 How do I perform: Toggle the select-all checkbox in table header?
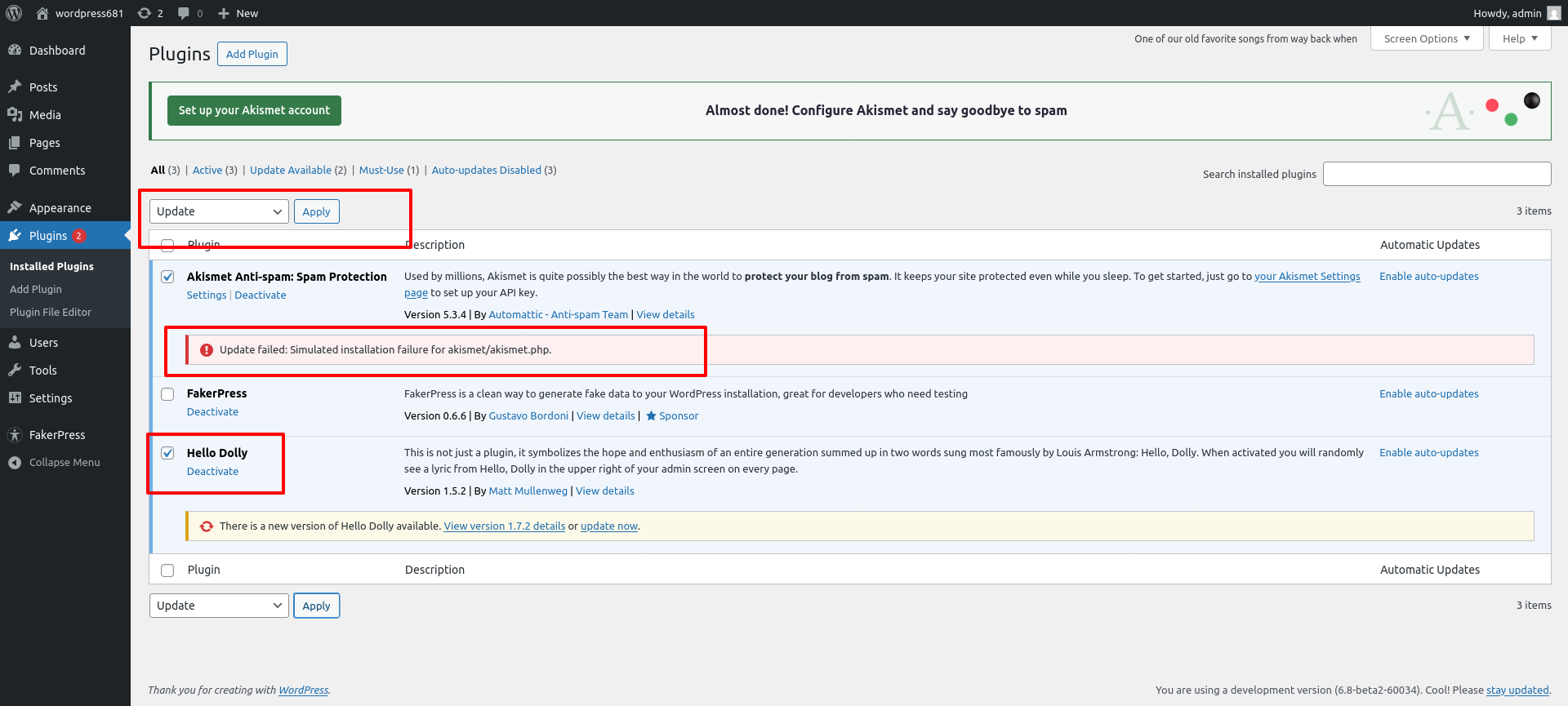(167, 246)
